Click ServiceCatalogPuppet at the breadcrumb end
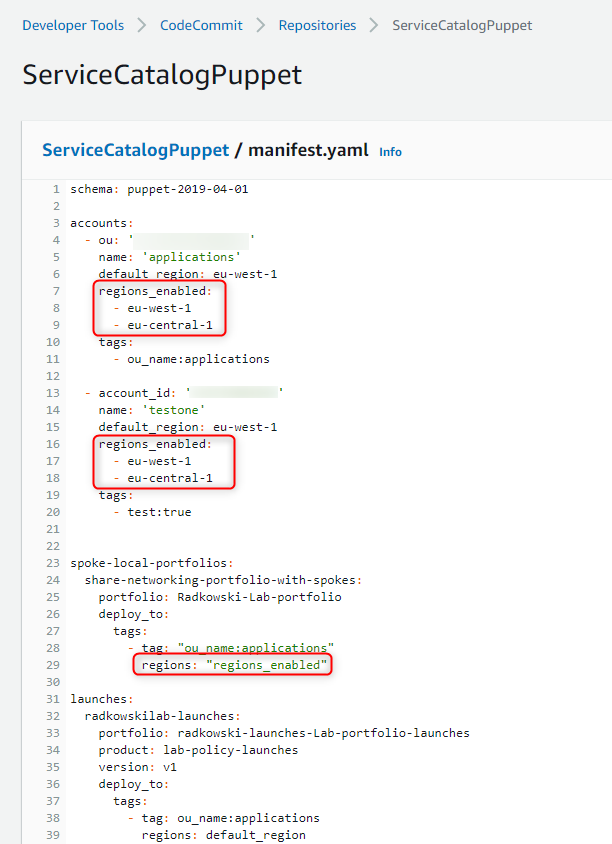This screenshot has height=844, width=612. coord(462,25)
